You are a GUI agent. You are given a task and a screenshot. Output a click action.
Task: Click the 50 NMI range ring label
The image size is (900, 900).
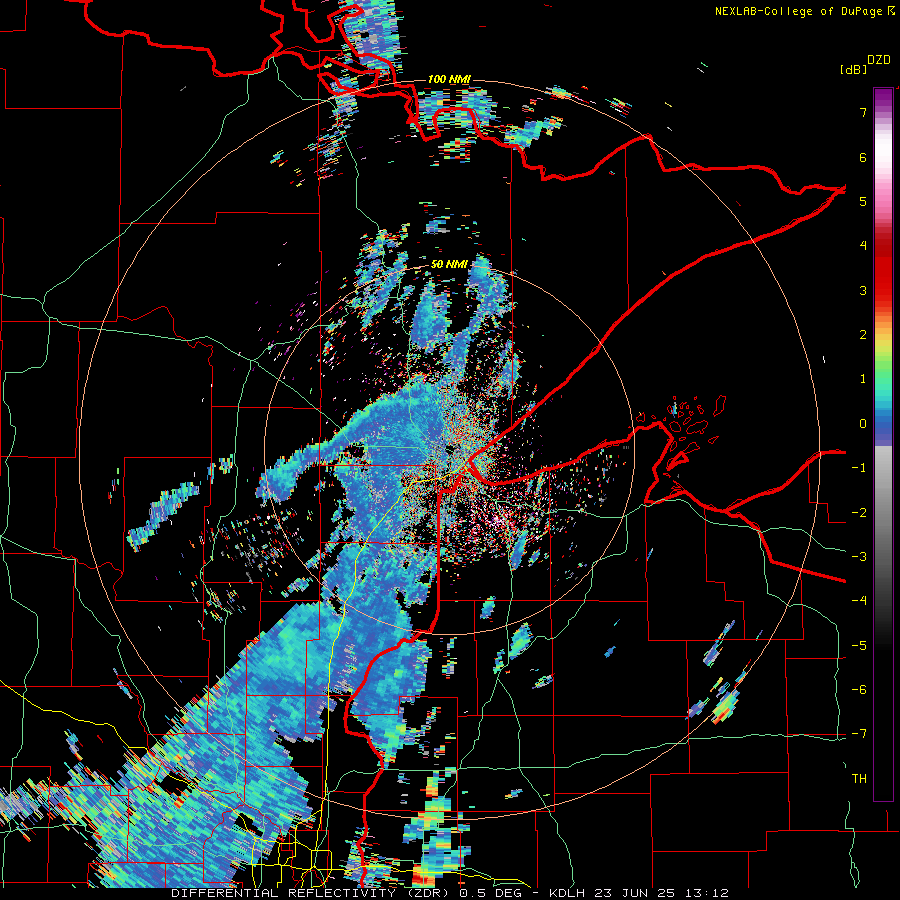[449, 265]
